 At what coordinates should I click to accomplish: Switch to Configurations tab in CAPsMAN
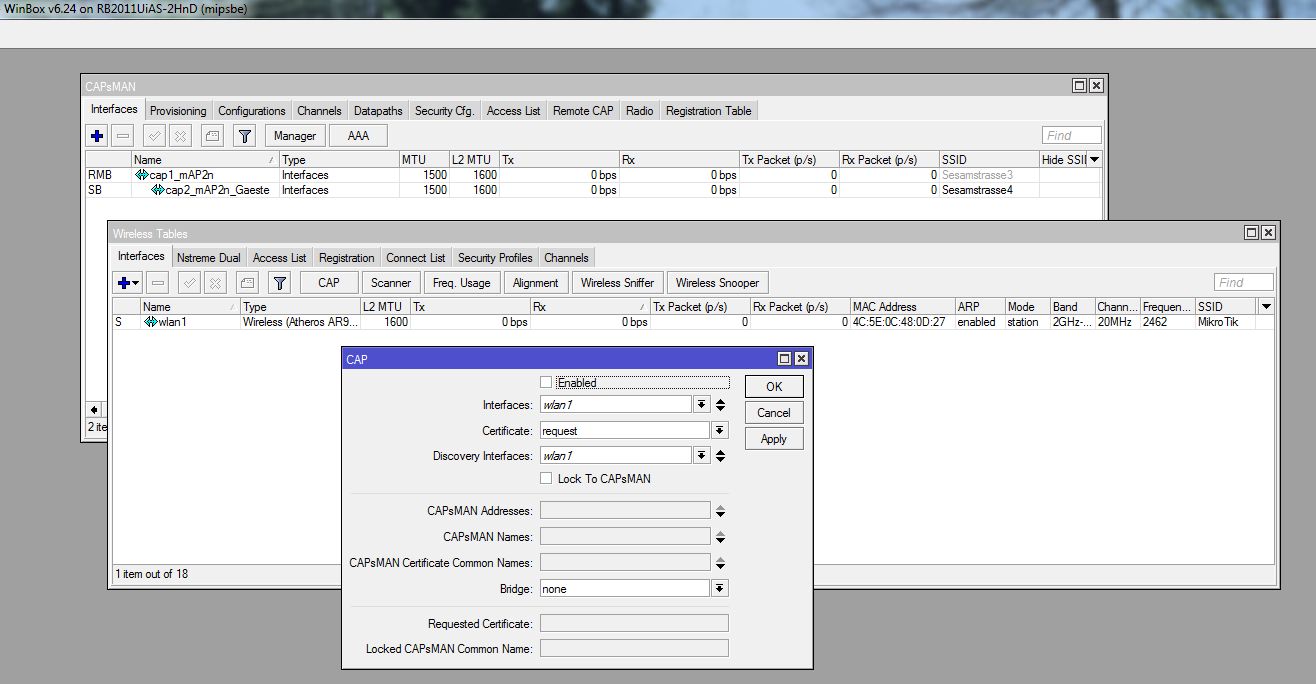(252, 111)
